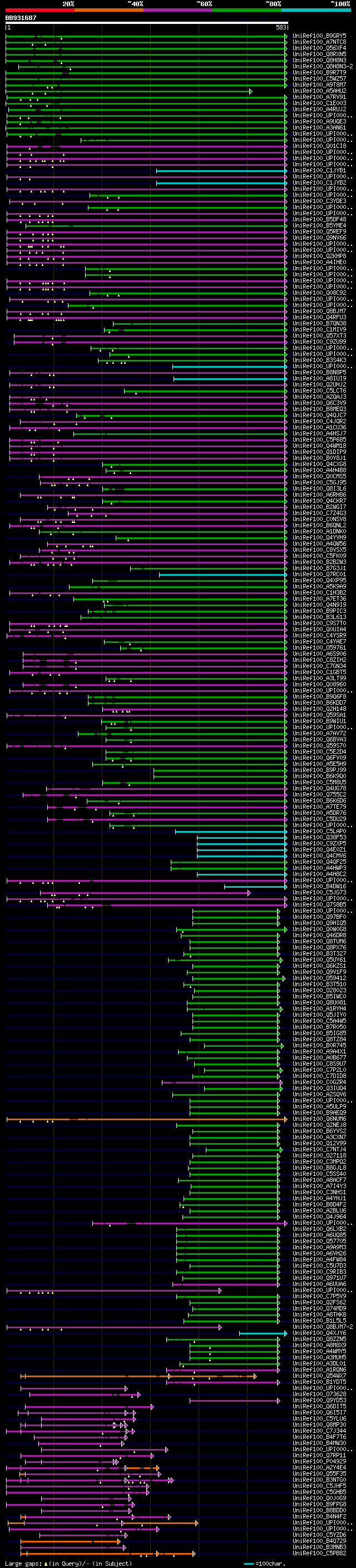Open hit UniRef100_B9GRY5
Viewport: 356px width, 1568px height.
point(319,36)
